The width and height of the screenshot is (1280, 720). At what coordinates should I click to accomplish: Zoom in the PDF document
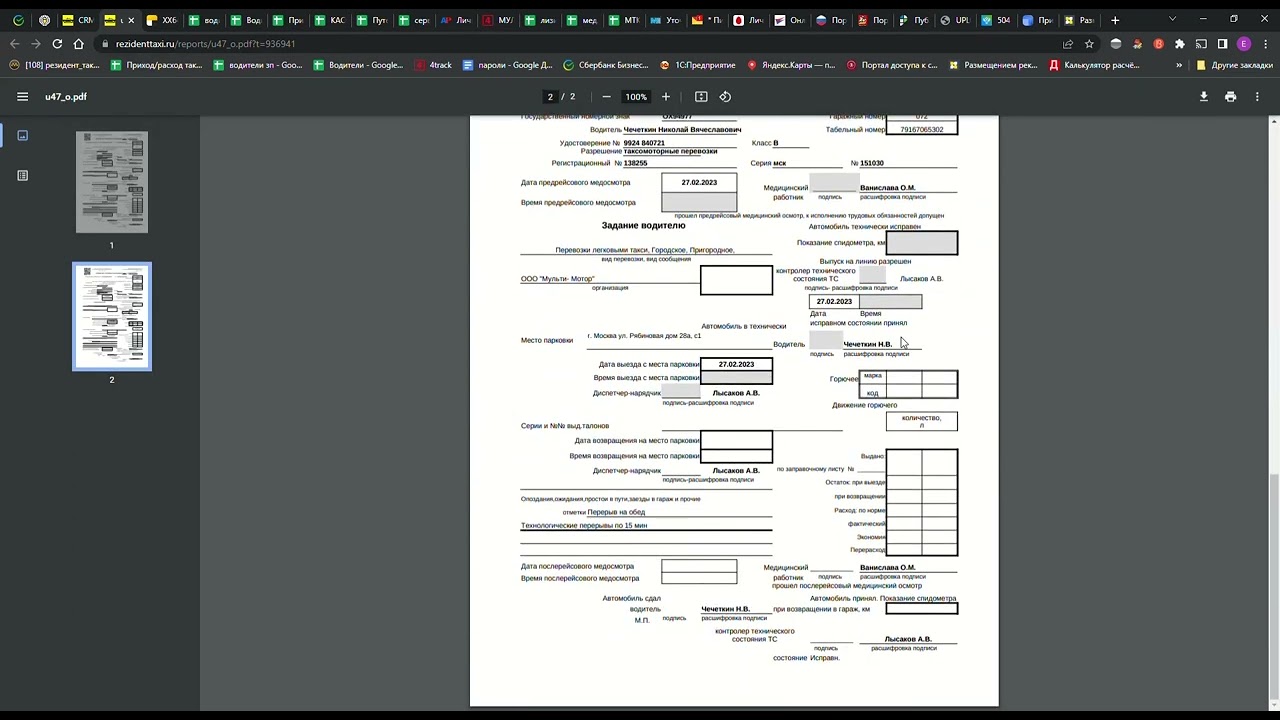click(666, 97)
